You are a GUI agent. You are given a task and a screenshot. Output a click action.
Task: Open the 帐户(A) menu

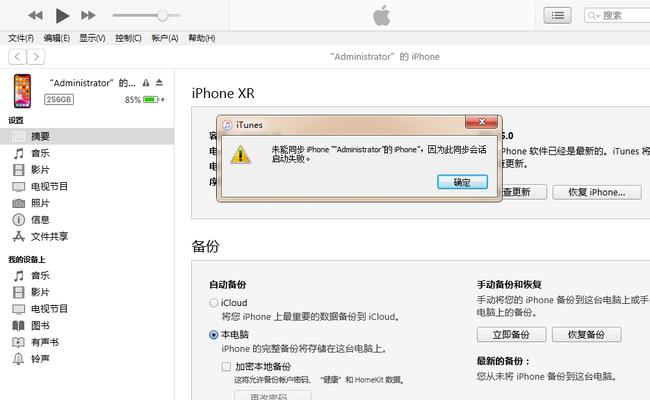(x=165, y=38)
